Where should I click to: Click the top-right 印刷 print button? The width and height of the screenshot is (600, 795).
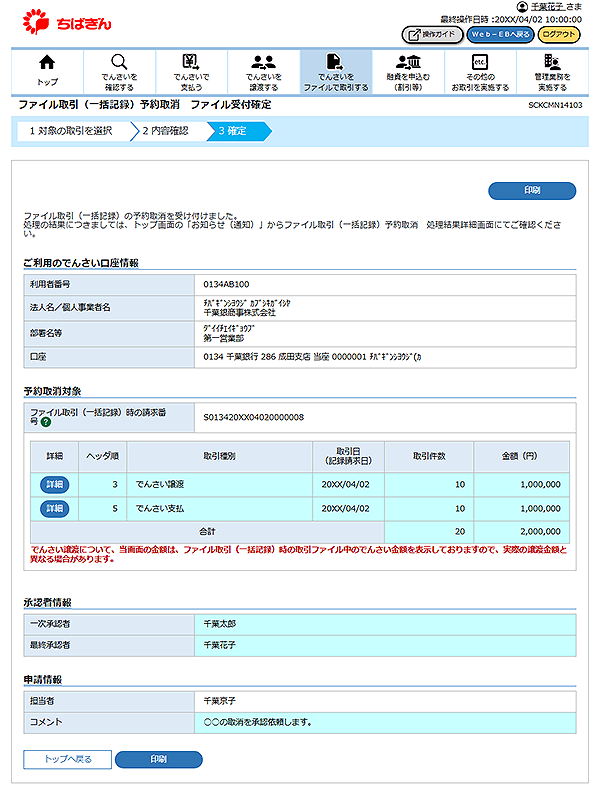[x=532, y=191]
